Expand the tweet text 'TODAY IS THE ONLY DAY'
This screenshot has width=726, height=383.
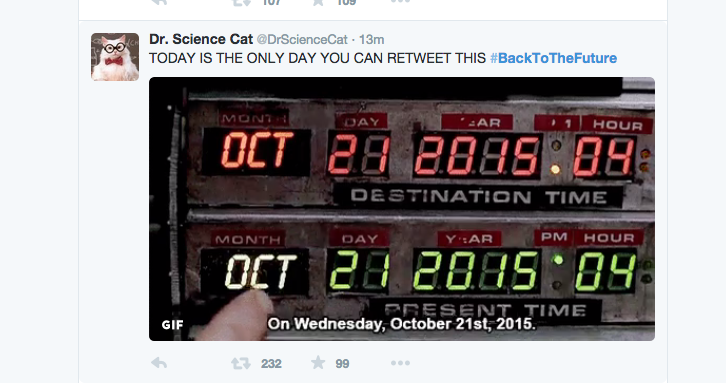click(317, 58)
